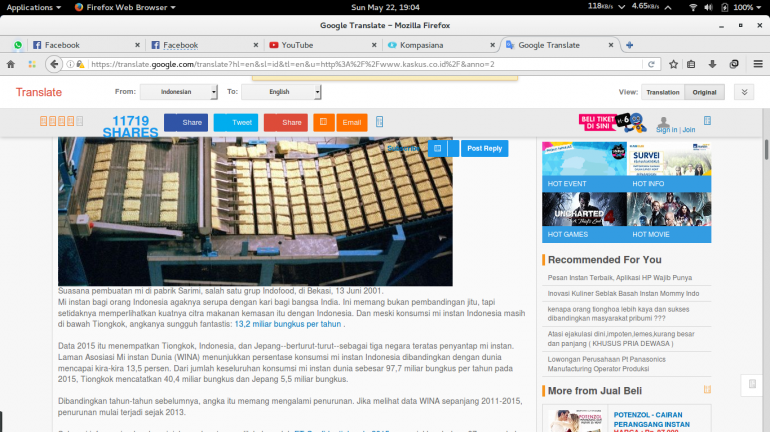Click the page vertical scrollbar thumb

pos(766,150)
